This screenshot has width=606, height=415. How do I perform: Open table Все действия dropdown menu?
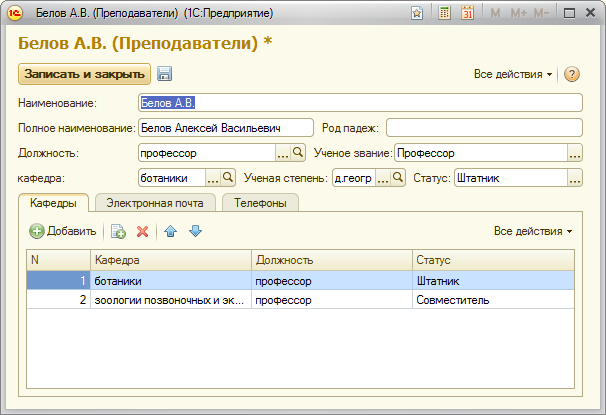pos(533,231)
